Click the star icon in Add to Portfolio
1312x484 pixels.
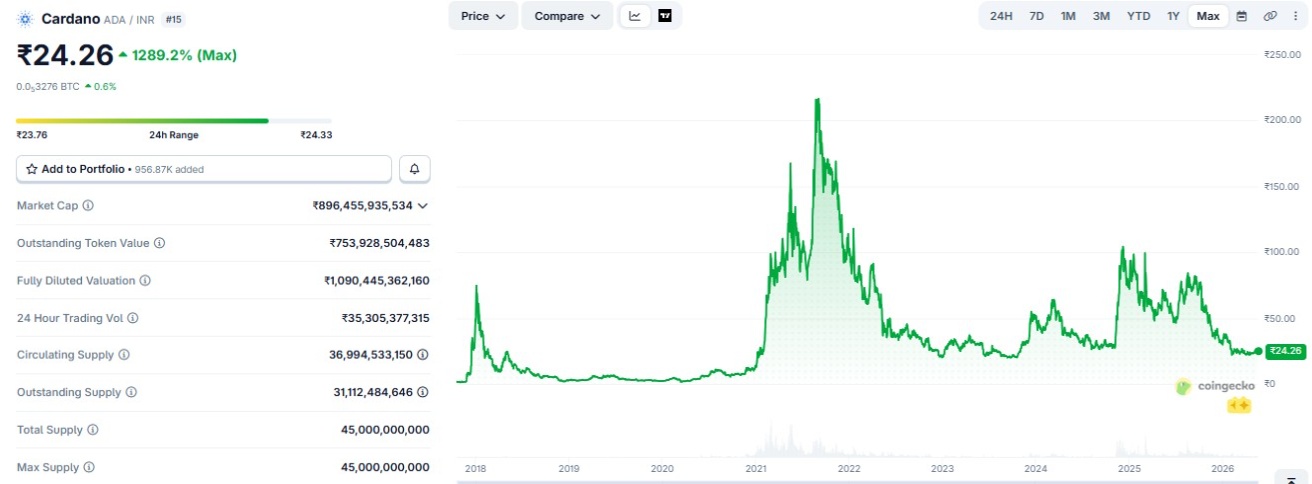coord(32,169)
